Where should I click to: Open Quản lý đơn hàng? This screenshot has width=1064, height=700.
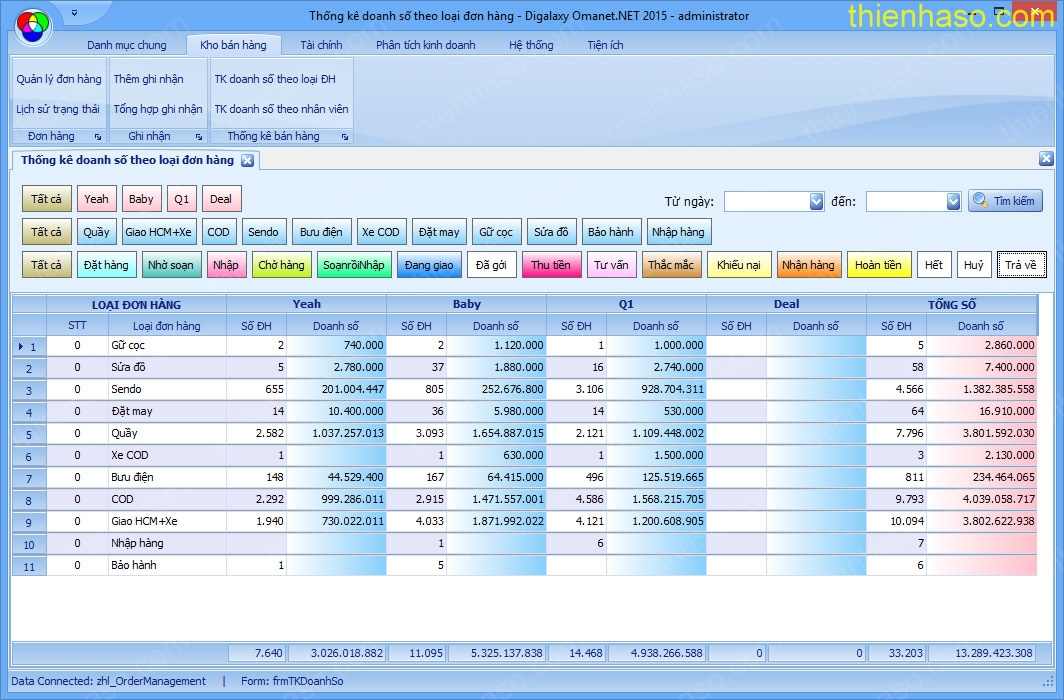click(x=59, y=79)
